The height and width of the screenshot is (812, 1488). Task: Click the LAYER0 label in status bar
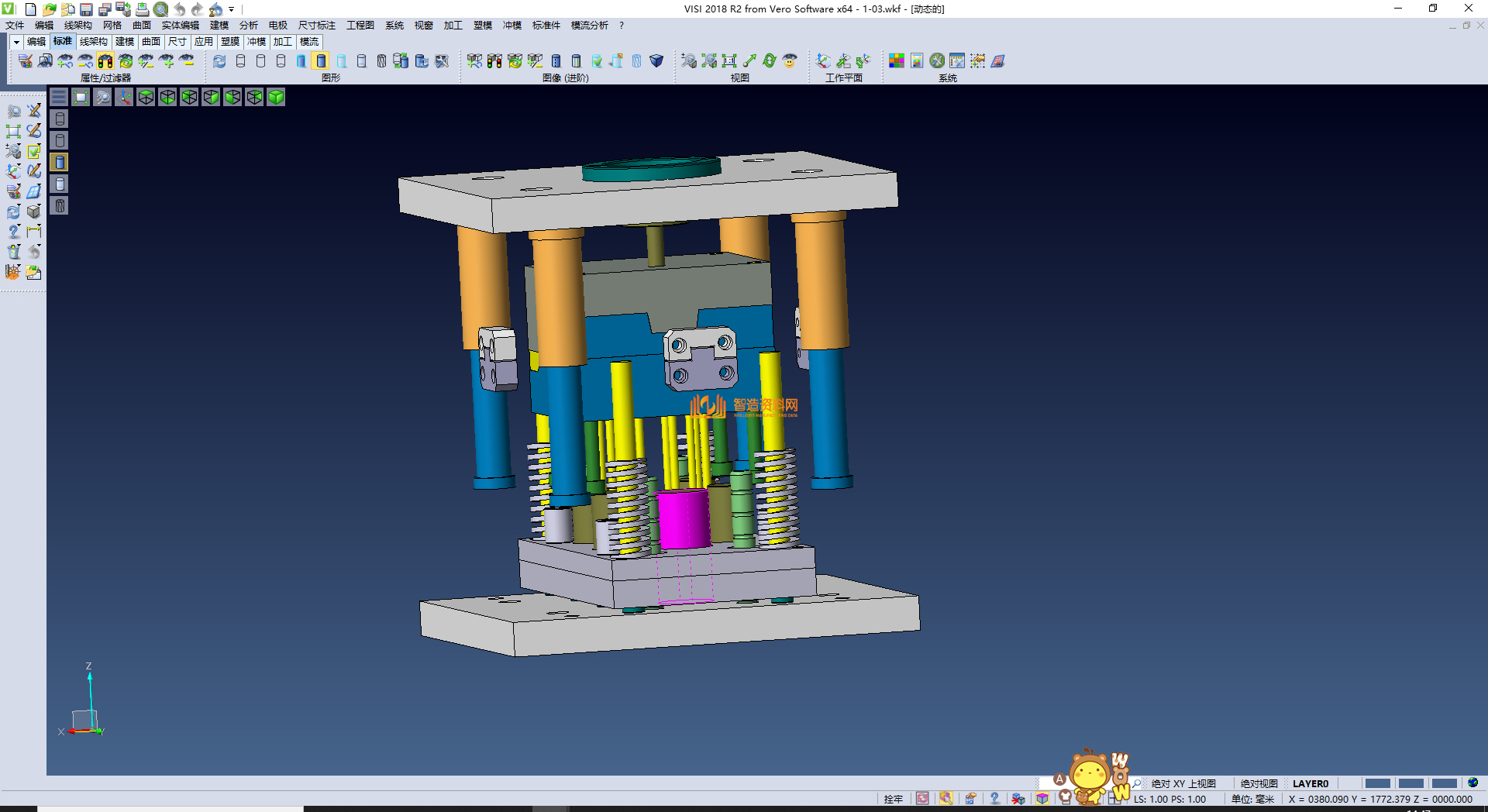tap(1310, 783)
